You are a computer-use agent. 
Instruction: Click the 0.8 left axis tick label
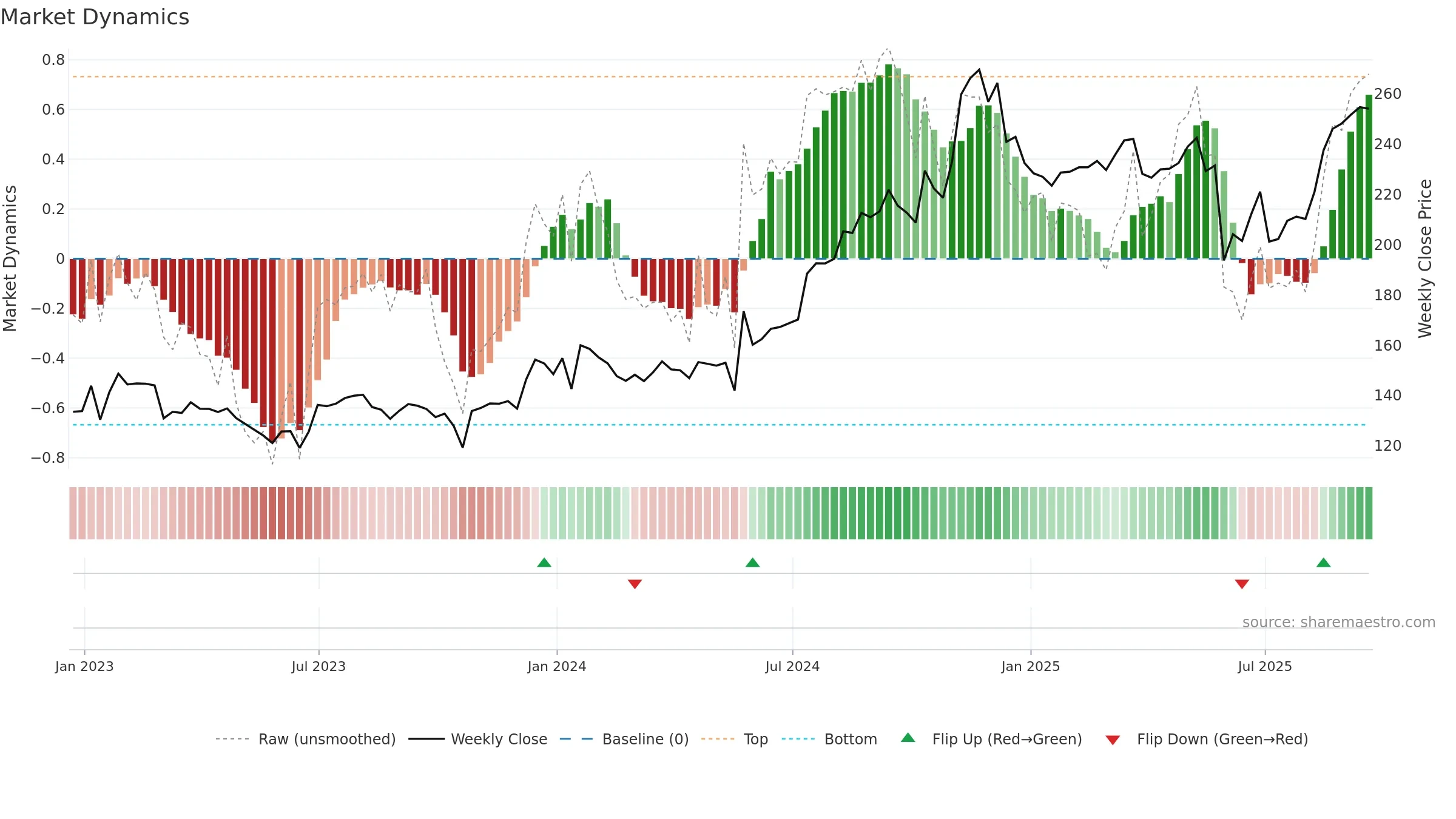coord(53,60)
